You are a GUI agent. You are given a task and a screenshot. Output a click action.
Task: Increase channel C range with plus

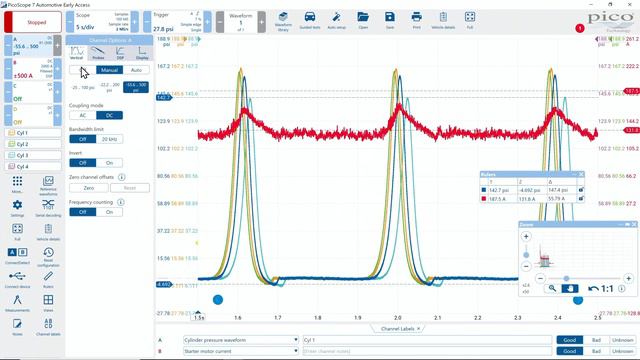coord(58,92)
